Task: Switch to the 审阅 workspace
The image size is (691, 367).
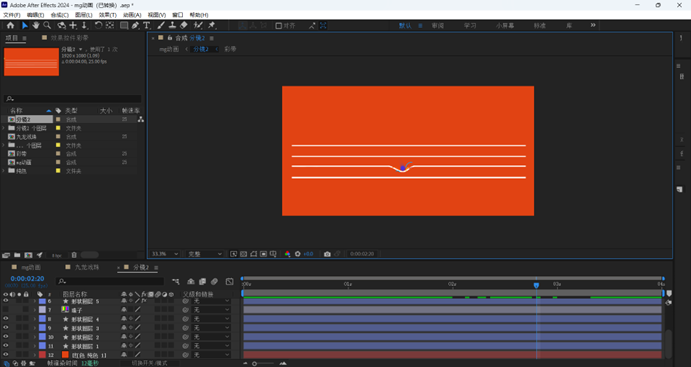Action: click(438, 26)
